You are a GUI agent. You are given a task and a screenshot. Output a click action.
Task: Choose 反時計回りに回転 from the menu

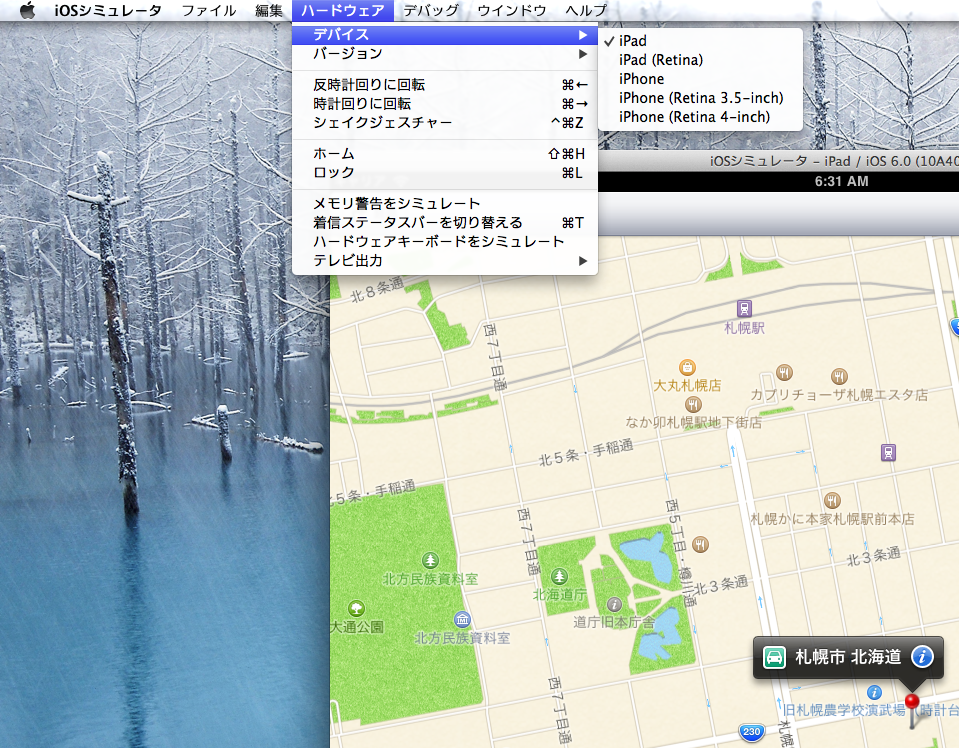(x=445, y=84)
